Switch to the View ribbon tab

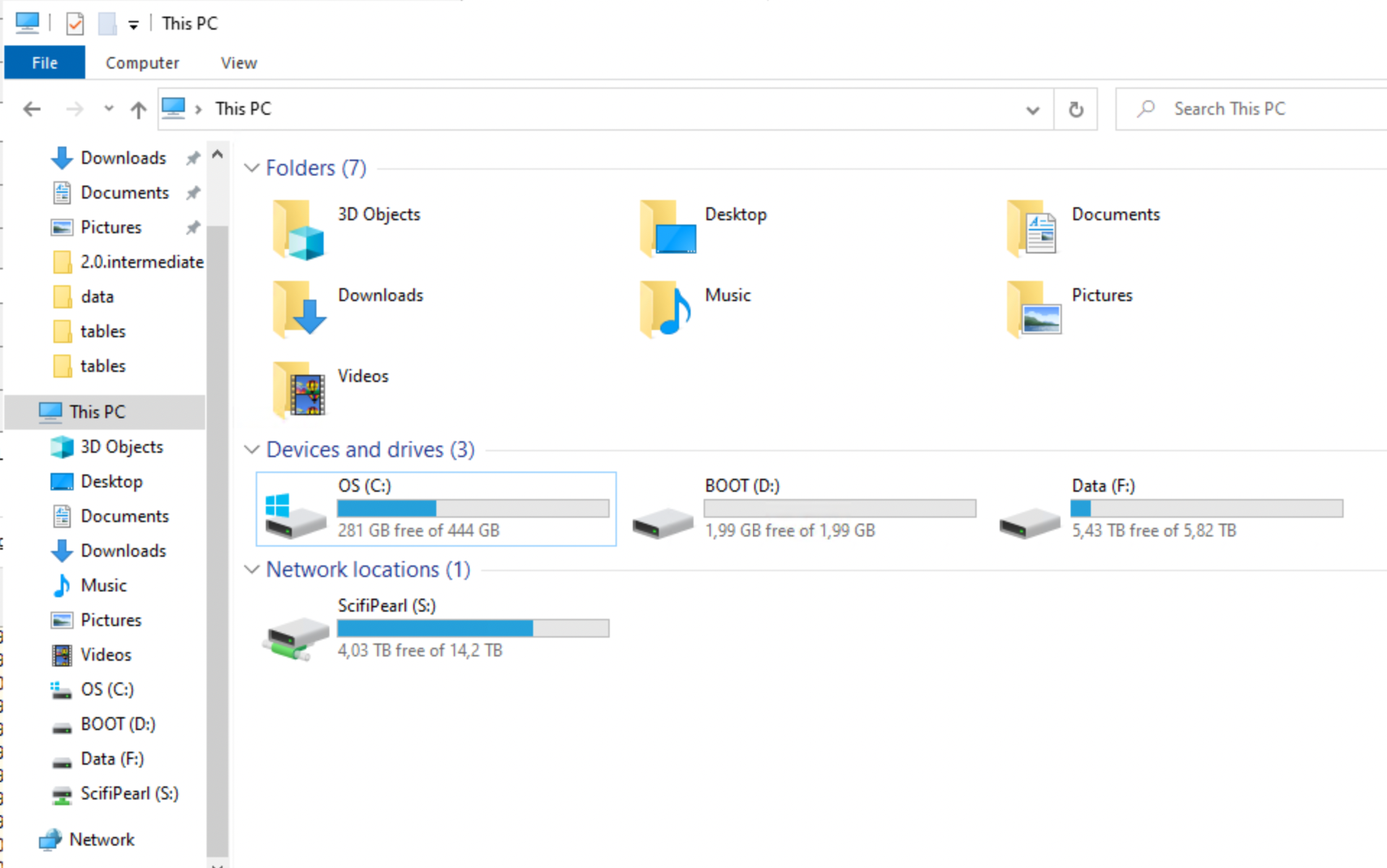238,63
